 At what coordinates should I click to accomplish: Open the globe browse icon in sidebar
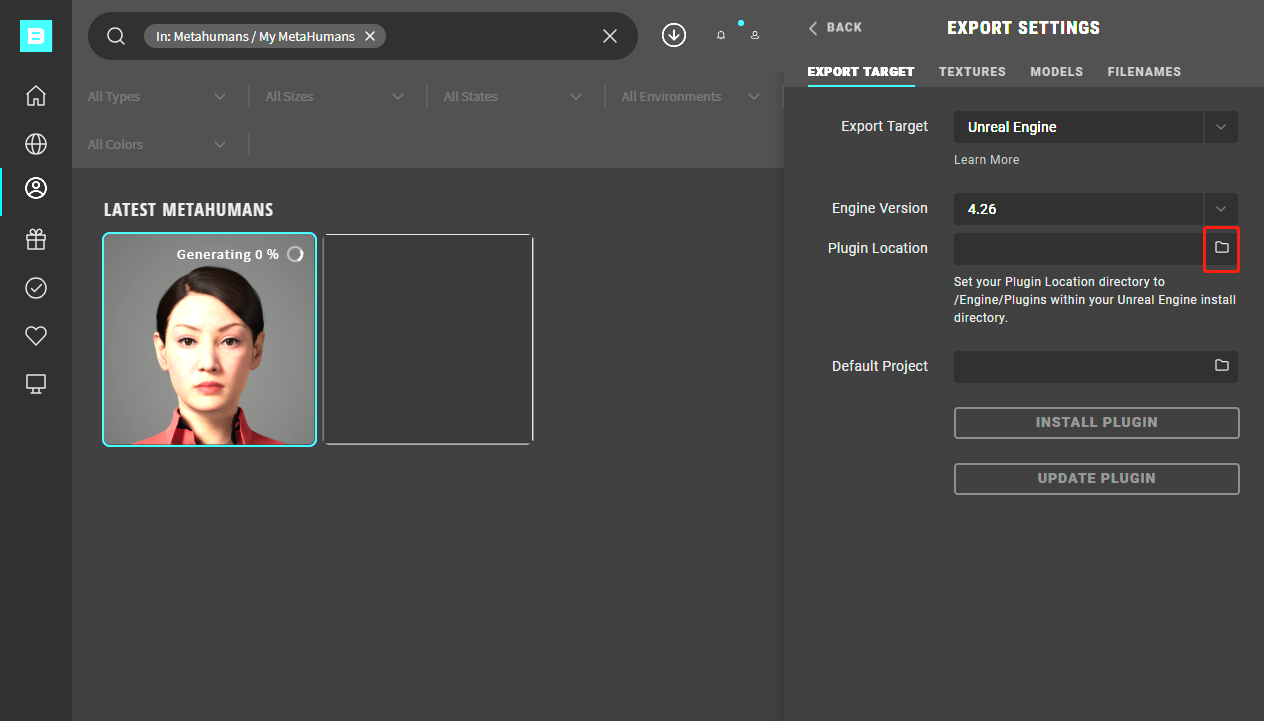[x=36, y=144]
